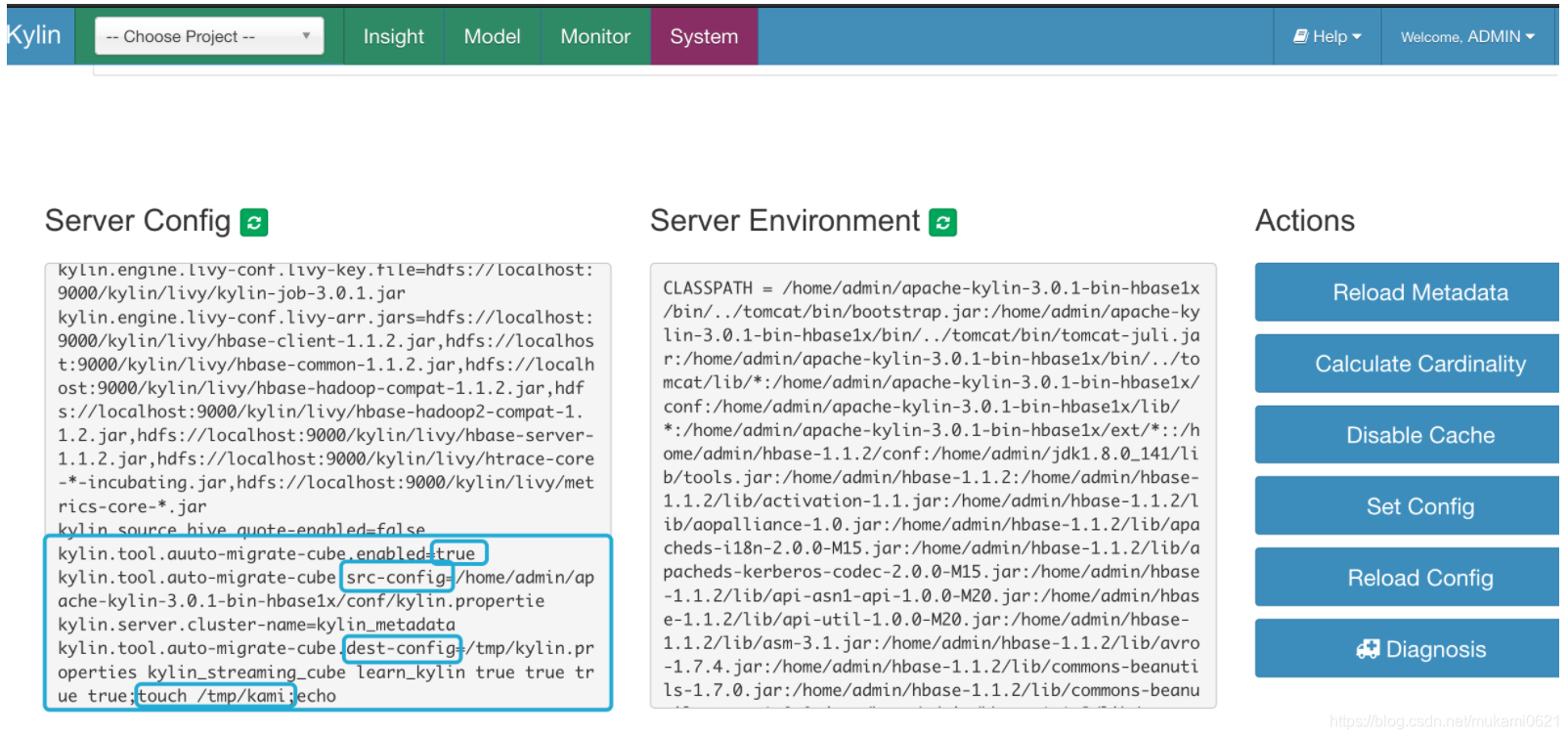1568x739 pixels.
Task: Click the Reload Config button
Action: pos(1408,578)
